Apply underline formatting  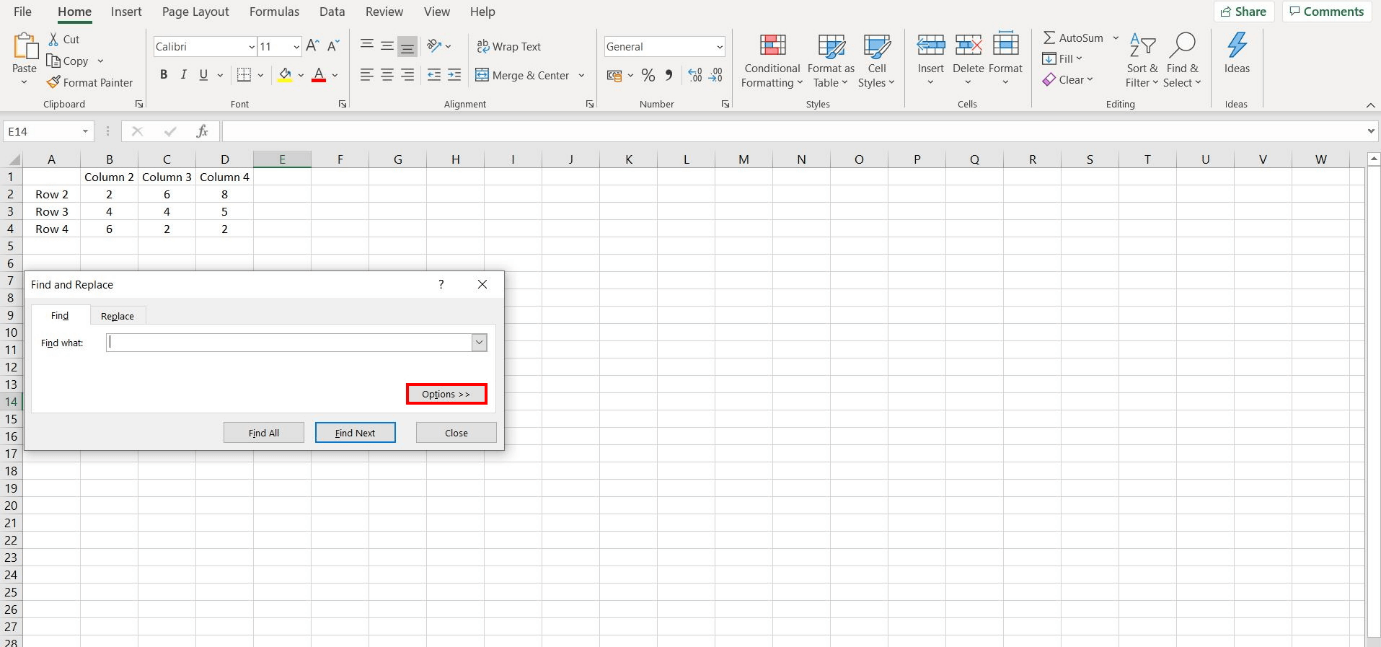pyautogui.click(x=204, y=75)
